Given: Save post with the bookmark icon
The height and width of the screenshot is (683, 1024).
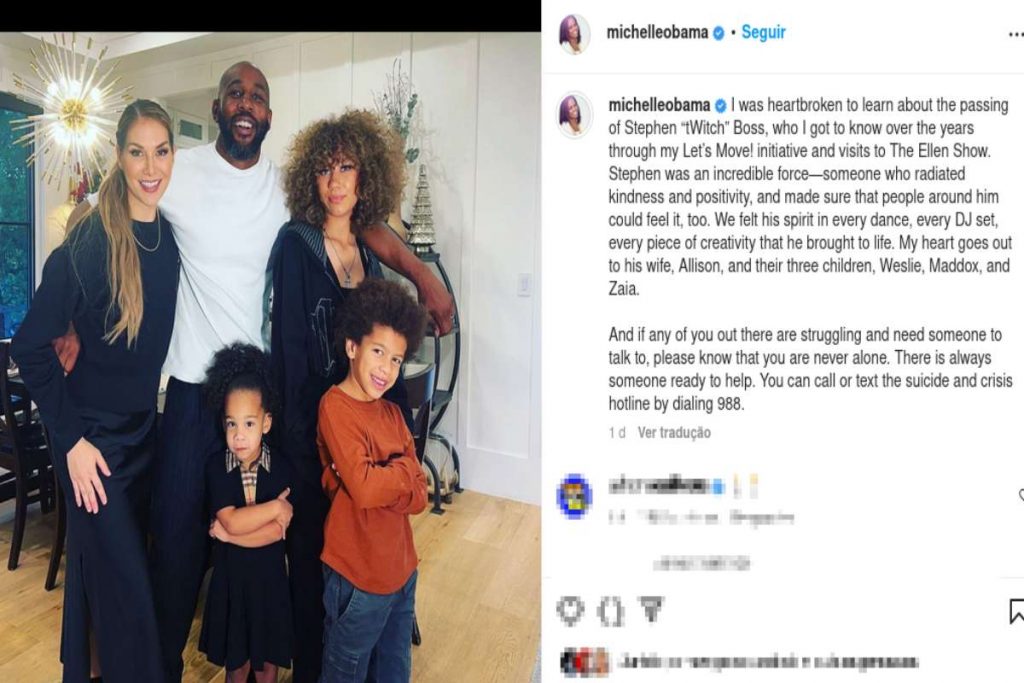Looking at the screenshot, I should (1016, 611).
